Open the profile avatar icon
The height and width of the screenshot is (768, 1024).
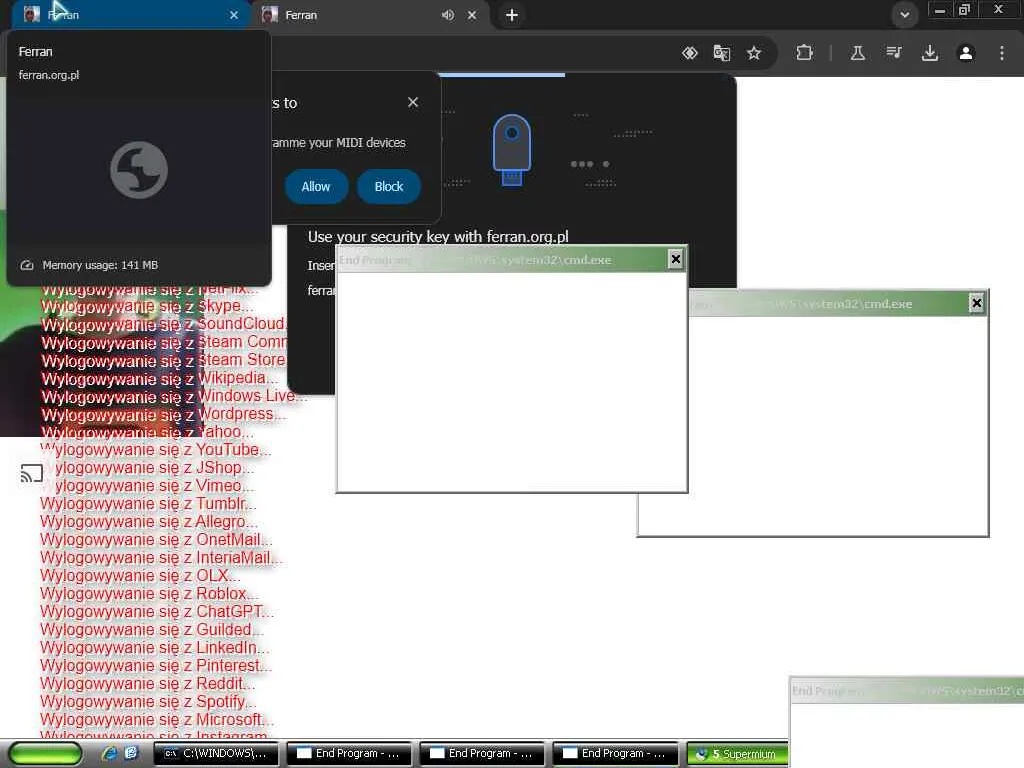(966, 53)
